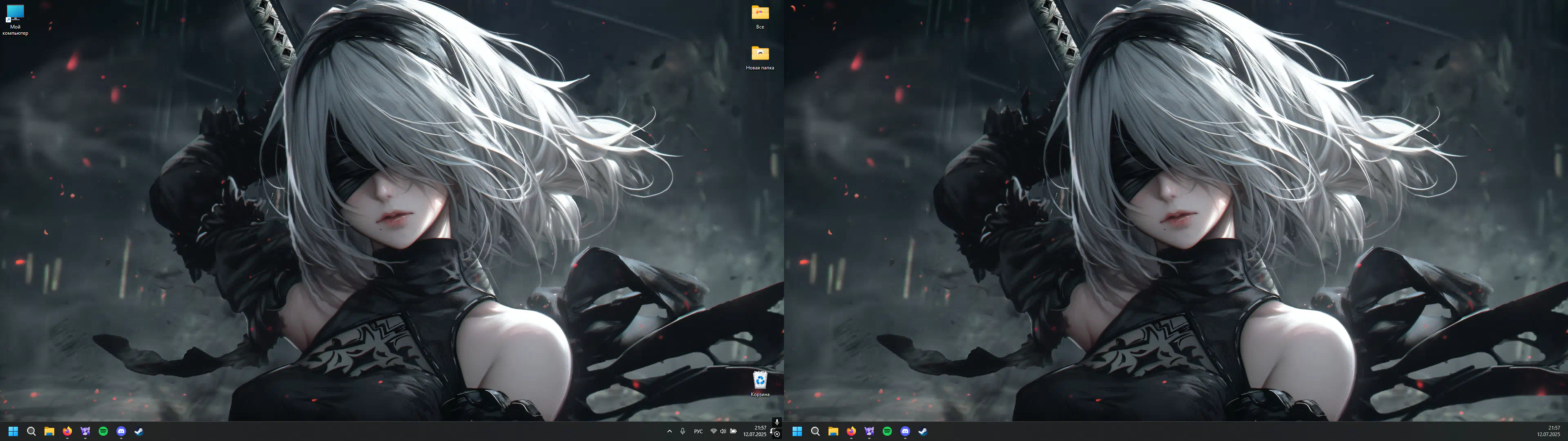Launch Spotify from the primary taskbar
Image resolution: width=1568 pixels, height=441 pixels.
pos(103,431)
